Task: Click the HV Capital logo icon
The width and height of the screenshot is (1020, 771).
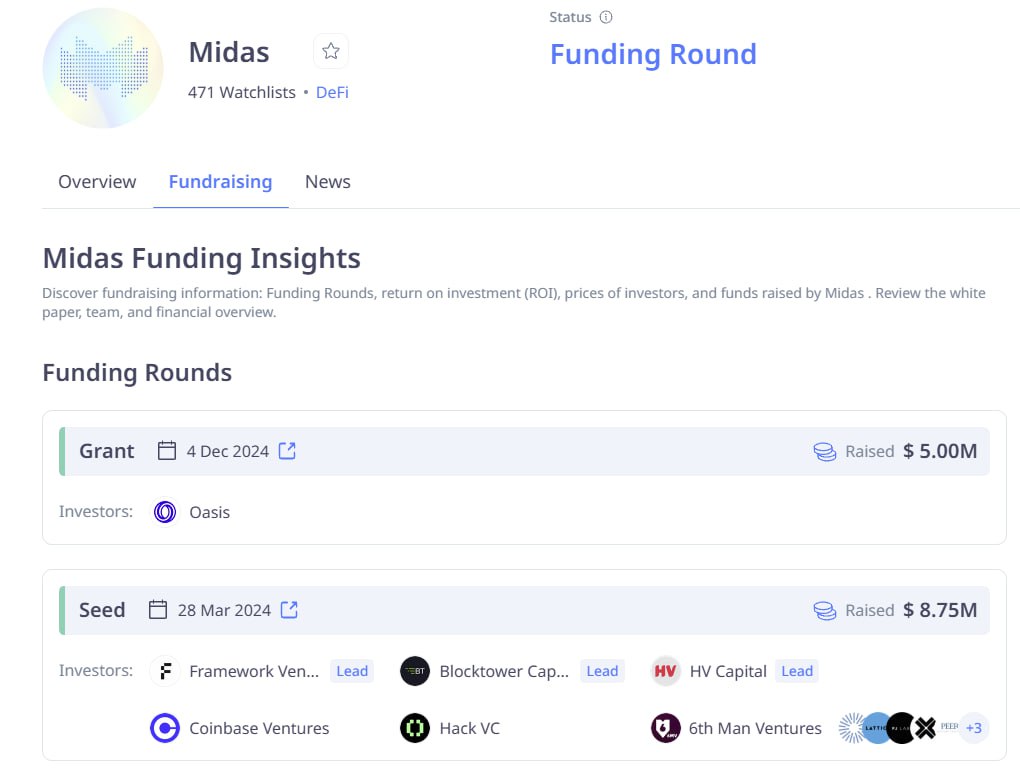Action: 665,671
